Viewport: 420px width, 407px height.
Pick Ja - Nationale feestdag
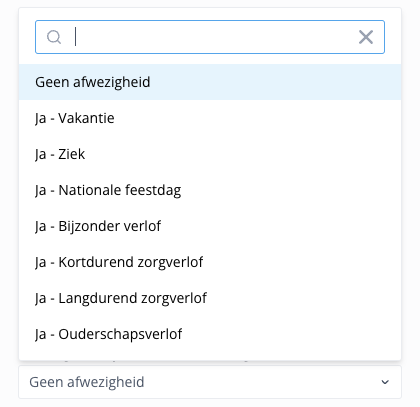(x=210, y=190)
